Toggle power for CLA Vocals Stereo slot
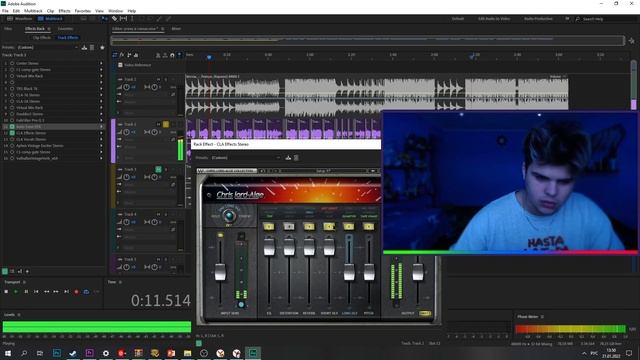 point(12,139)
